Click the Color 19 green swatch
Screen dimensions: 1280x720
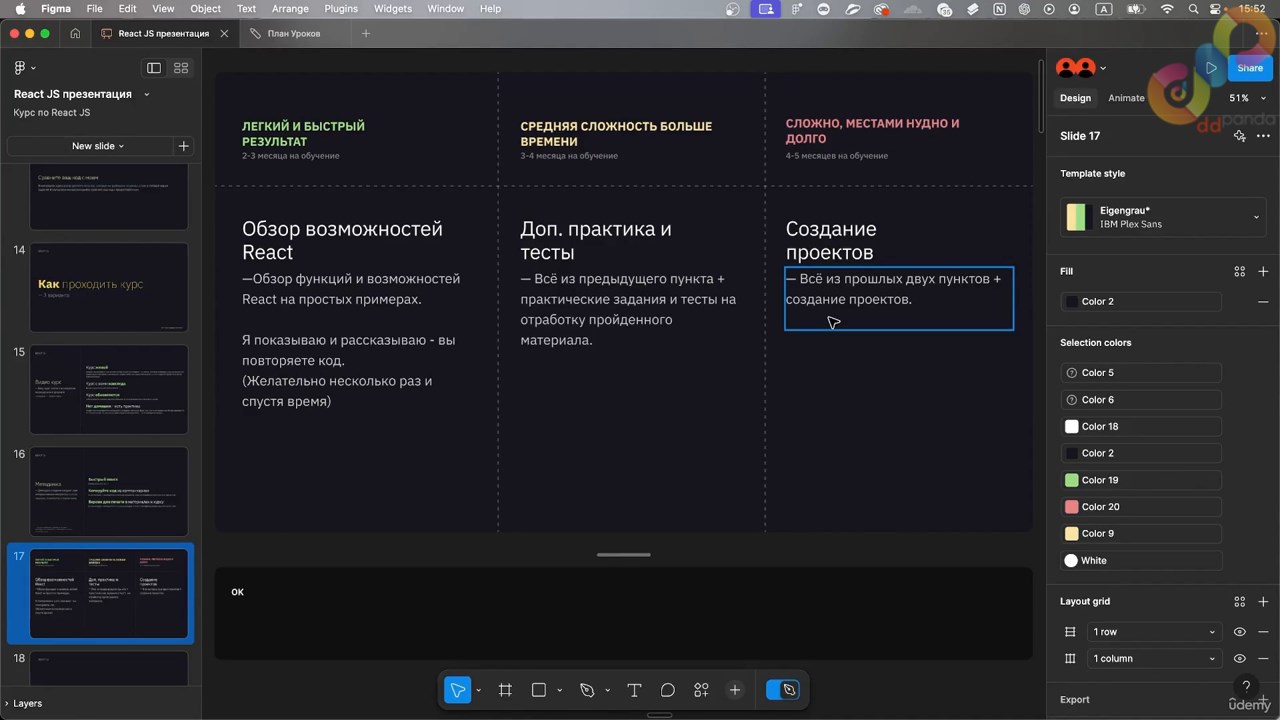point(1072,480)
